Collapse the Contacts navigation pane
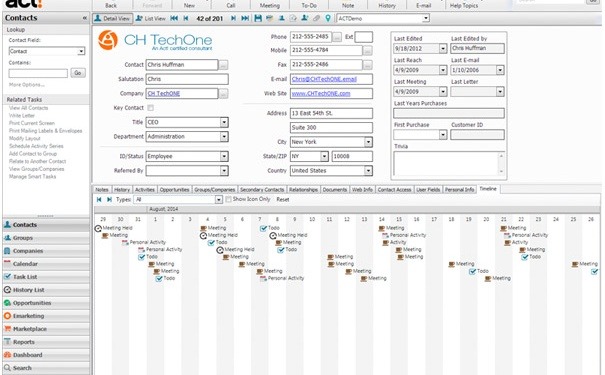The image size is (605, 375). [x=84, y=18]
